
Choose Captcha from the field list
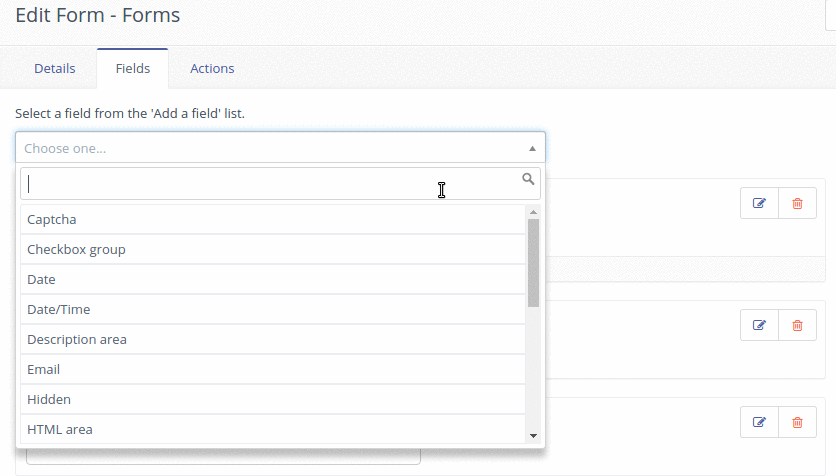[x=272, y=219]
